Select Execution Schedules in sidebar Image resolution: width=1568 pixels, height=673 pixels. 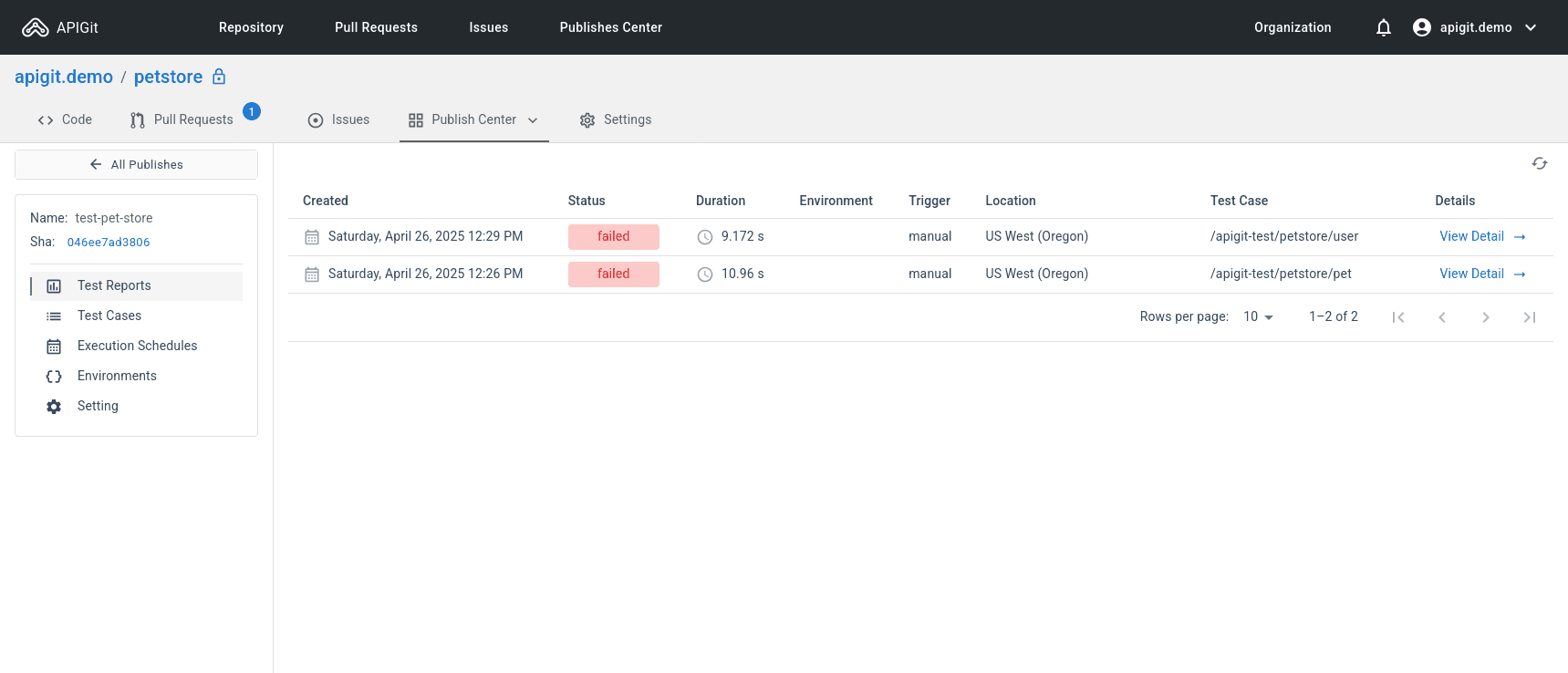(137, 346)
